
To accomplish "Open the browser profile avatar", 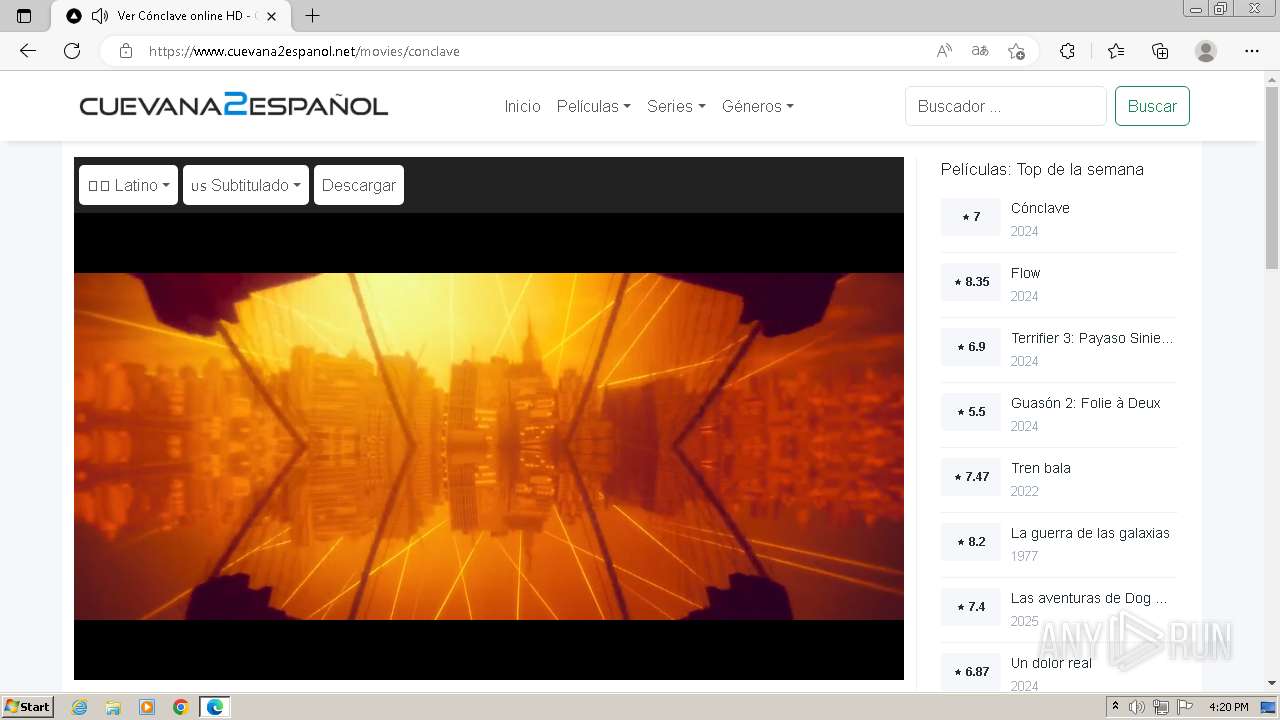I will pyautogui.click(x=1206, y=51).
